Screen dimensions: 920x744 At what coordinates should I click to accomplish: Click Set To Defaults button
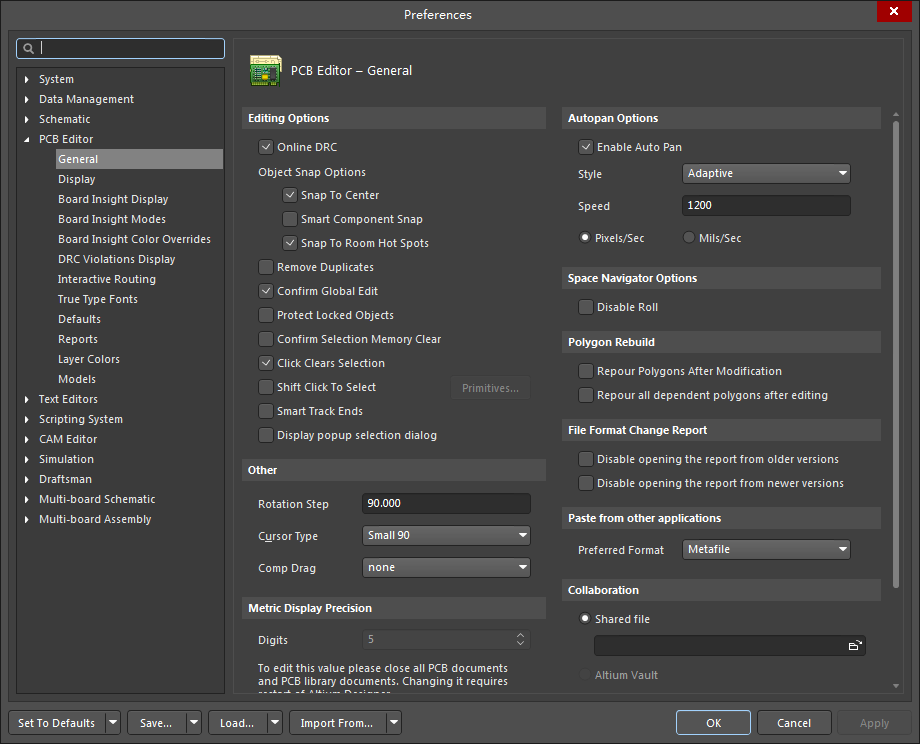tap(56, 723)
